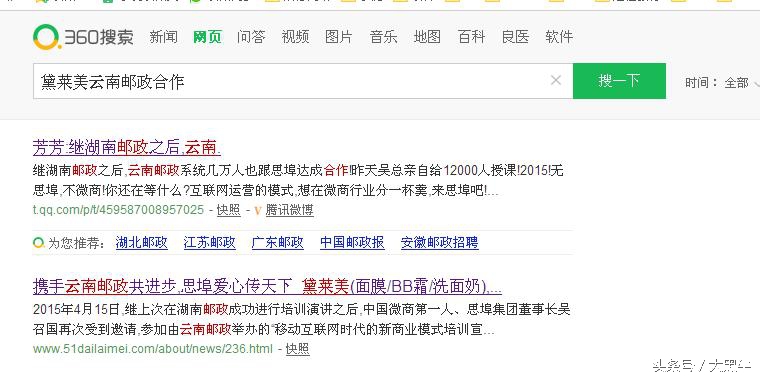Switch to the 图片 tab
Viewport: 760px width, 378px height.
(x=339, y=37)
